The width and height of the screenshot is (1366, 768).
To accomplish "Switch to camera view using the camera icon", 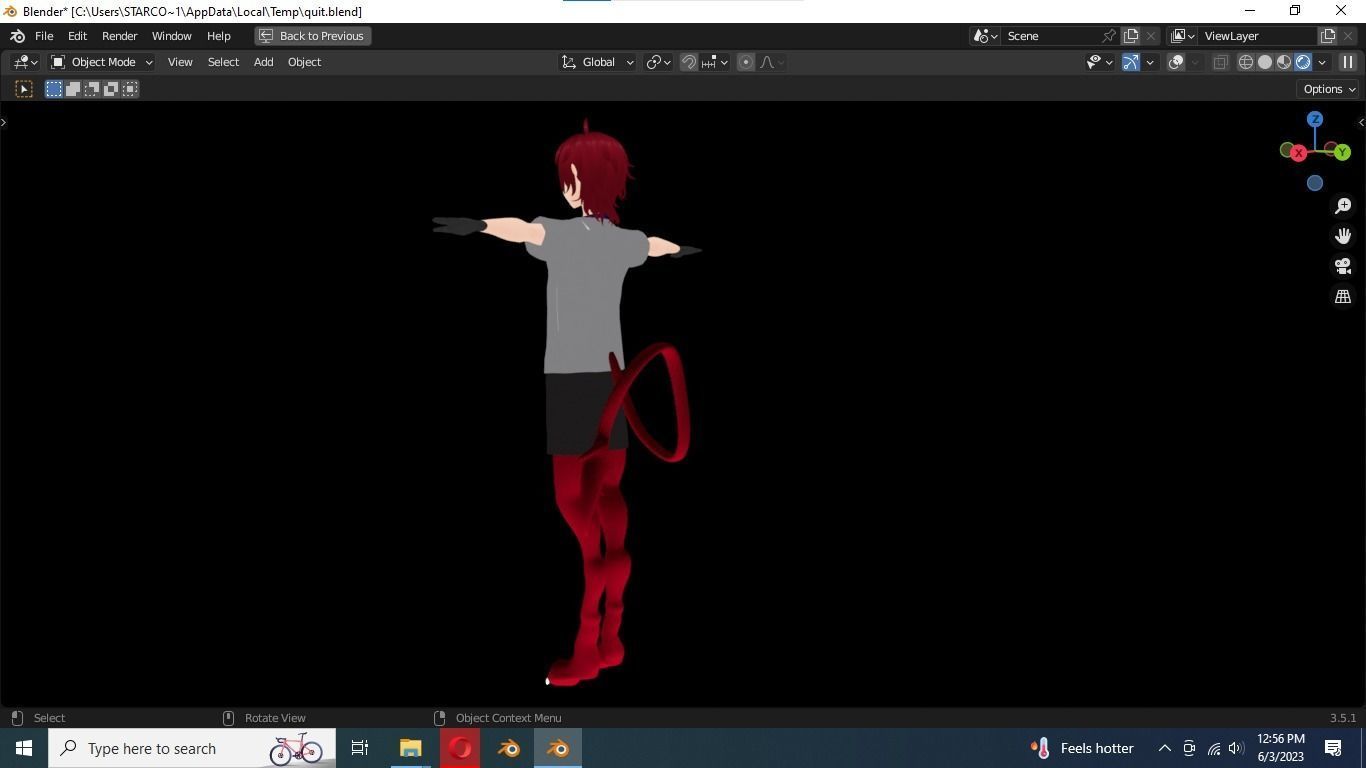I will coord(1343,266).
